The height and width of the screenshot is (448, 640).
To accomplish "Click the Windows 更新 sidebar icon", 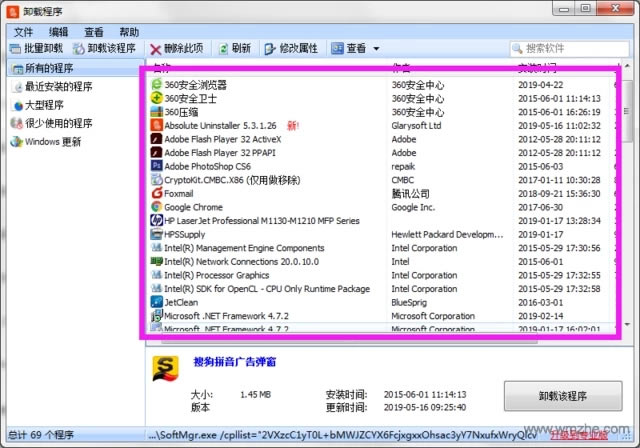I will (17, 142).
